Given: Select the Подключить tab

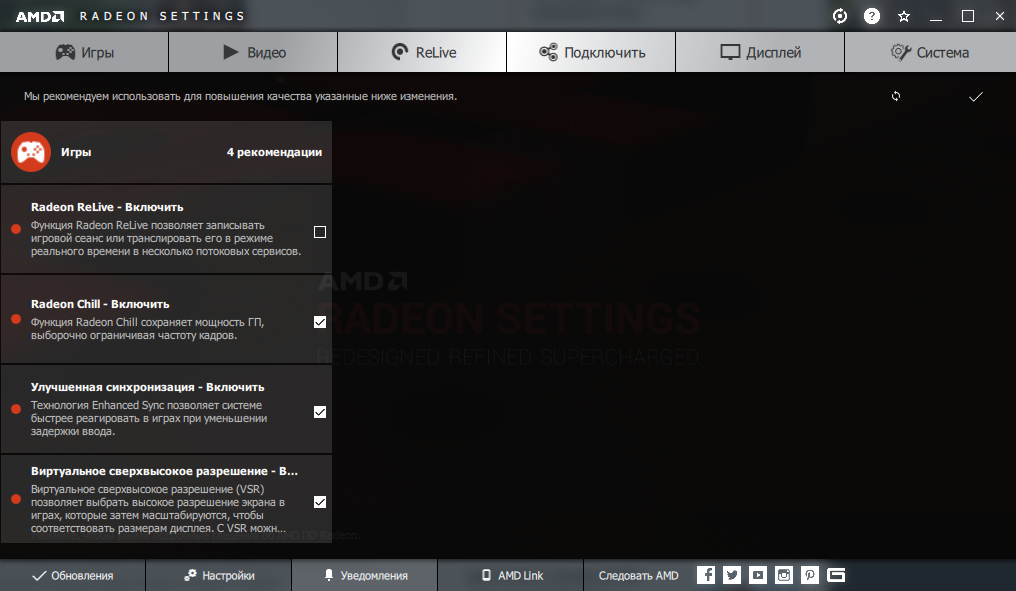Looking at the screenshot, I should point(592,52).
